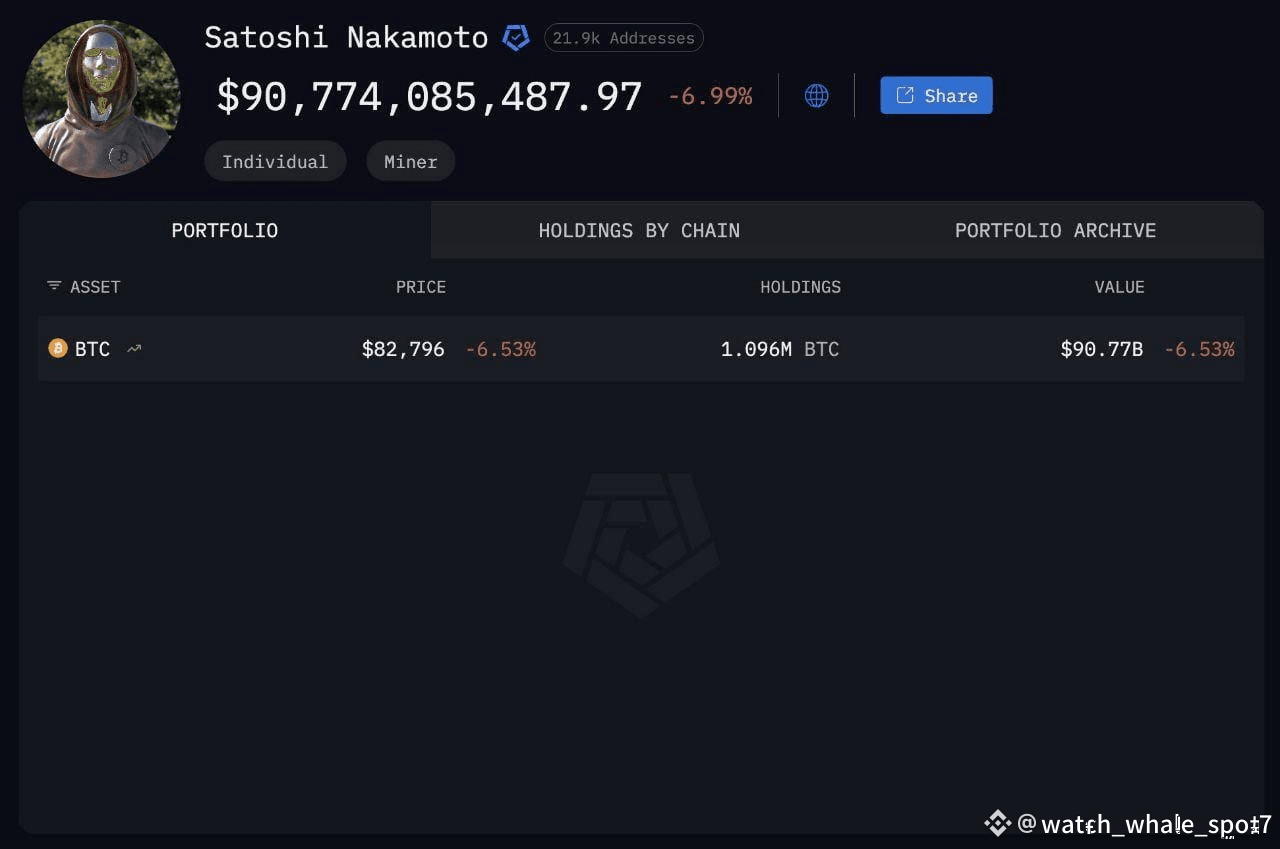Click the 1.096M BTC holdings value
The width and height of the screenshot is (1280, 849).
pyautogui.click(x=780, y=349)
